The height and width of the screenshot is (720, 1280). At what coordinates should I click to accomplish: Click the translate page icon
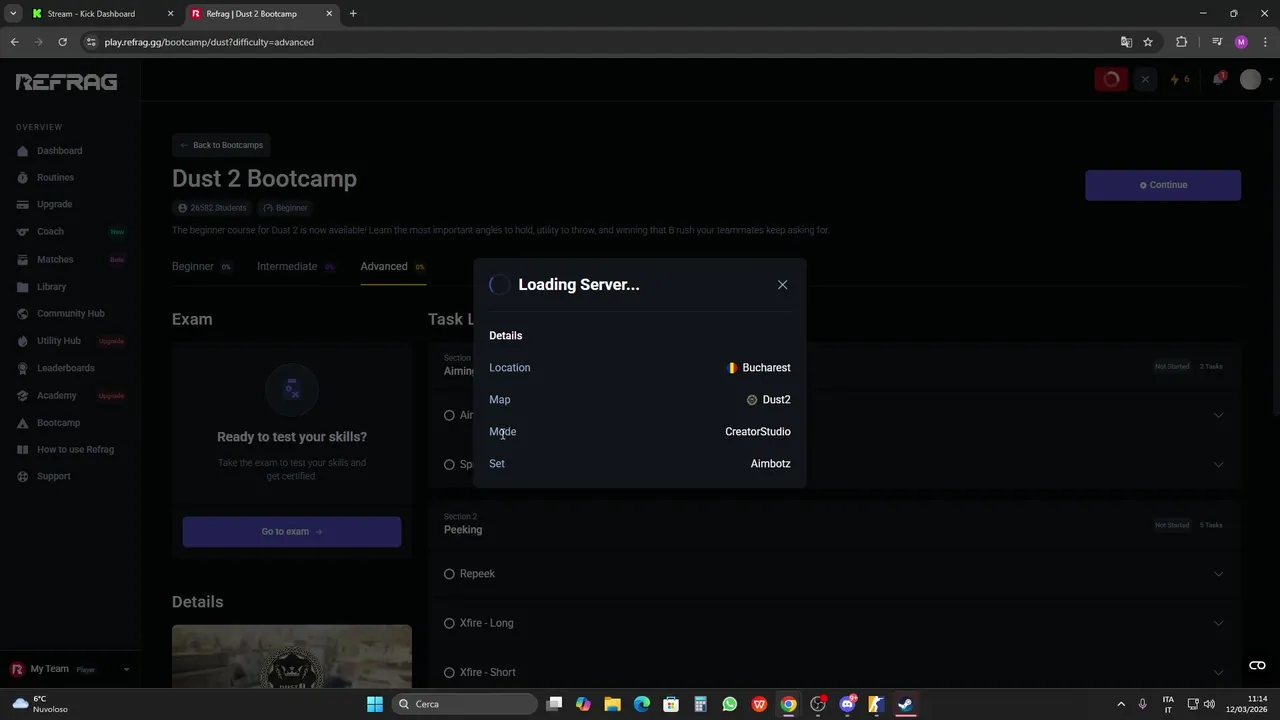coord(1126,42)
